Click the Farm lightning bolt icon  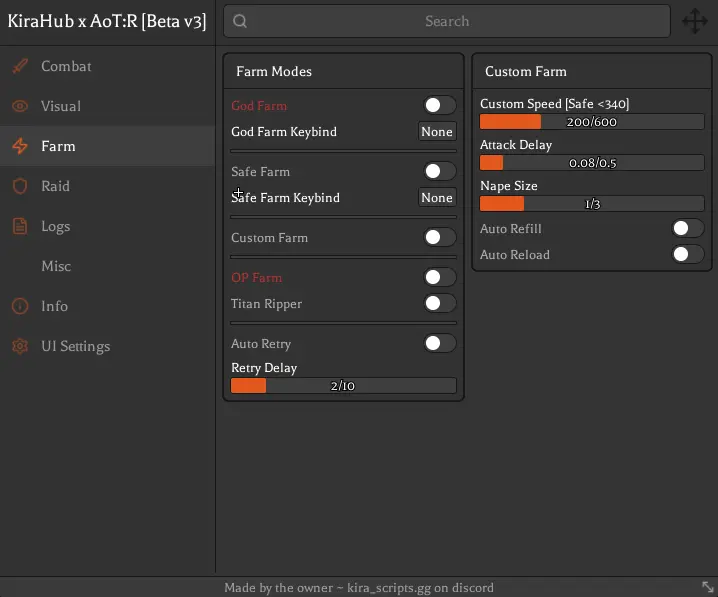tap(20, 146)
